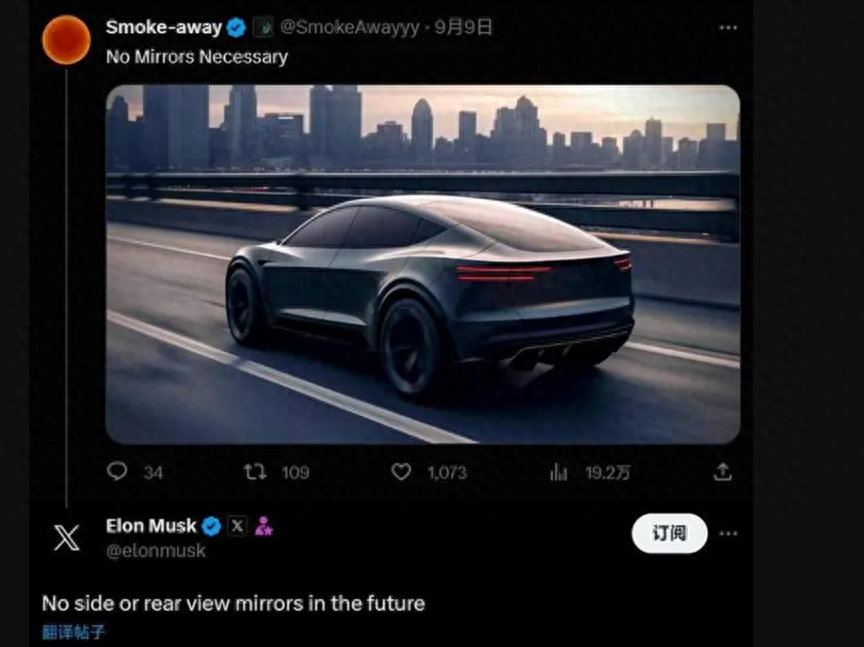Open the @elonmusk handle link

pyautogui.click(x=156, y=551)
